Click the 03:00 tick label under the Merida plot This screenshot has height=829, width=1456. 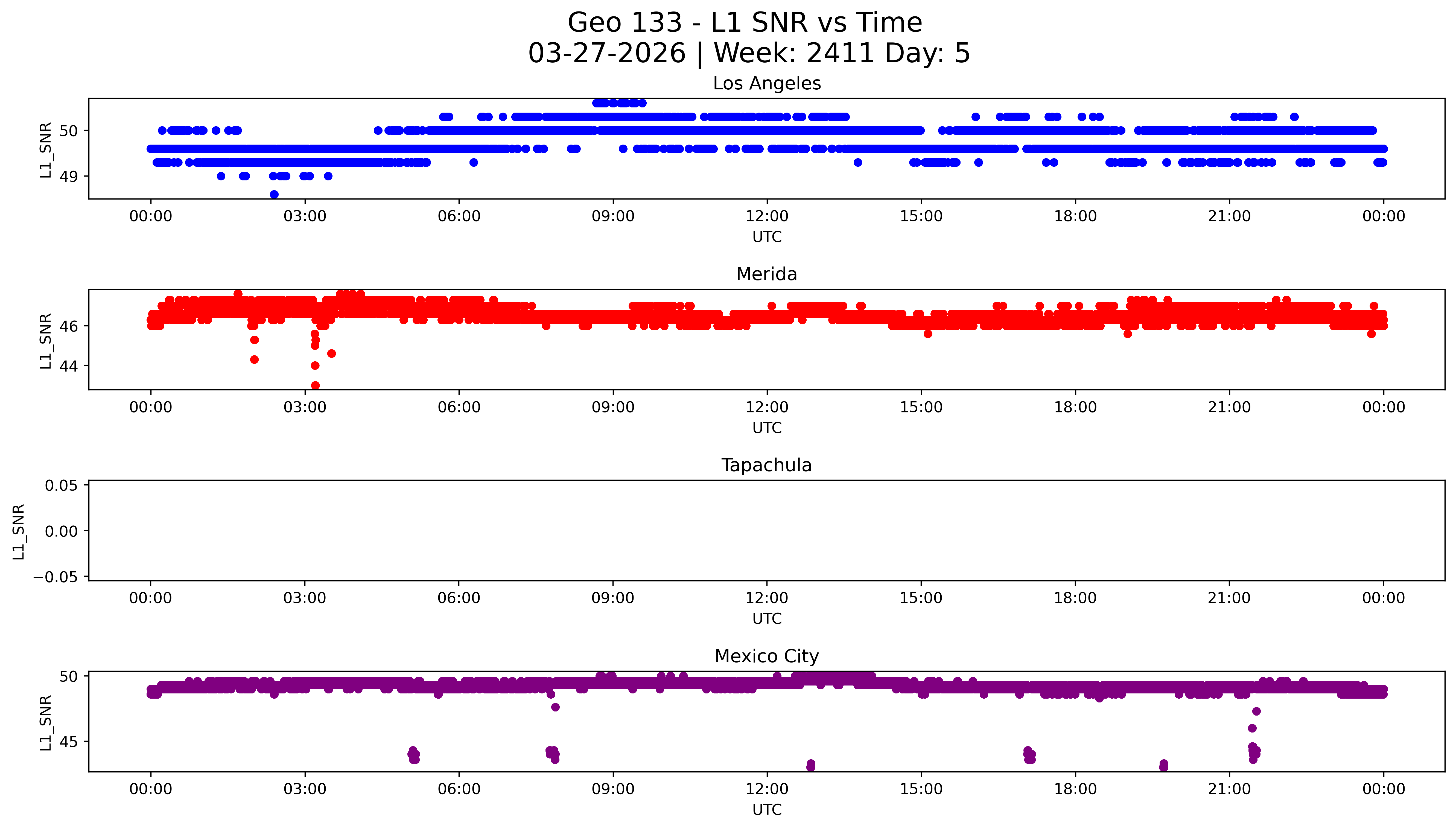tap(305, 407)
